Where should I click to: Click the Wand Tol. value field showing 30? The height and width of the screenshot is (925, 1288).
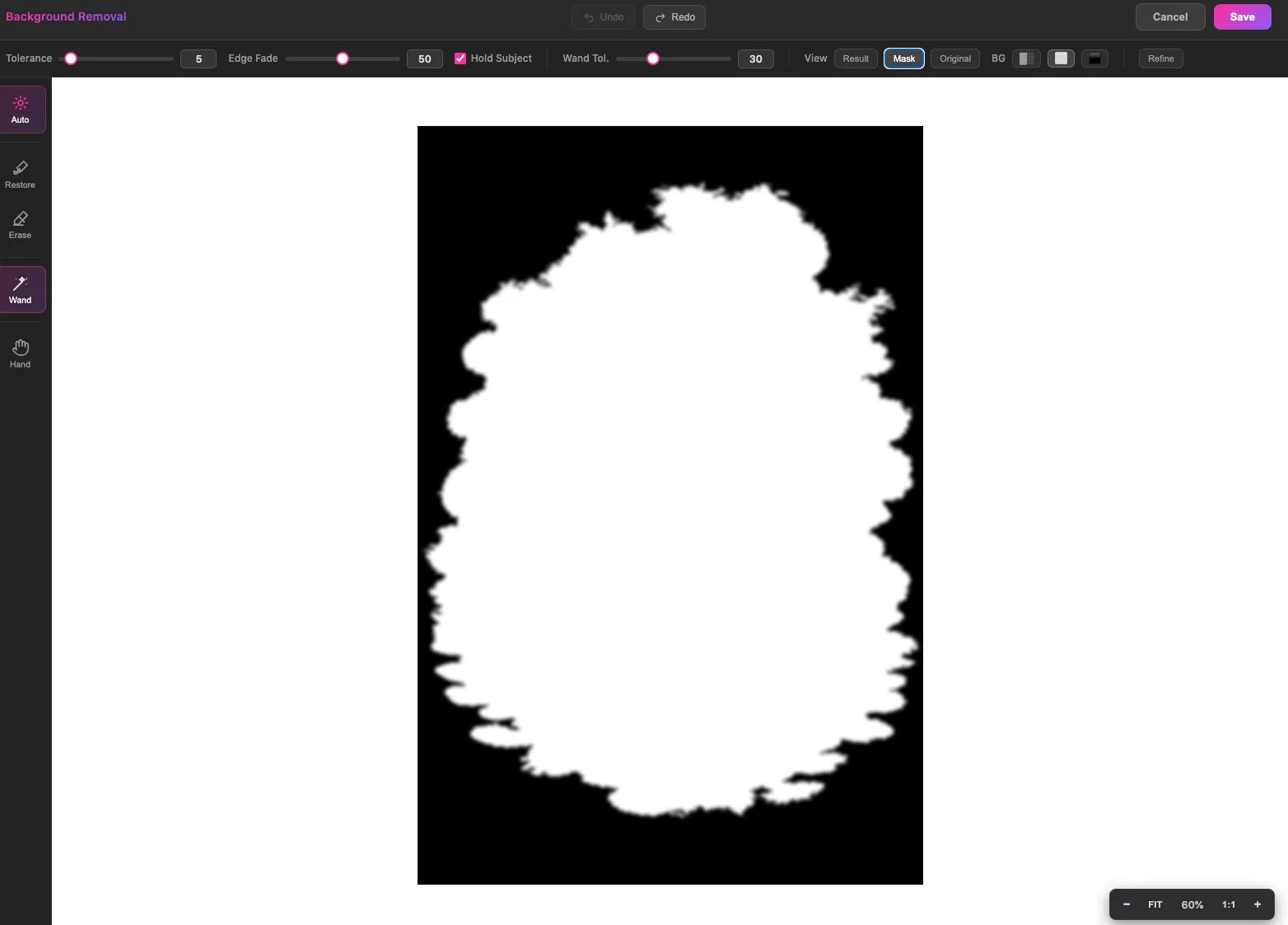coord(756,58)
